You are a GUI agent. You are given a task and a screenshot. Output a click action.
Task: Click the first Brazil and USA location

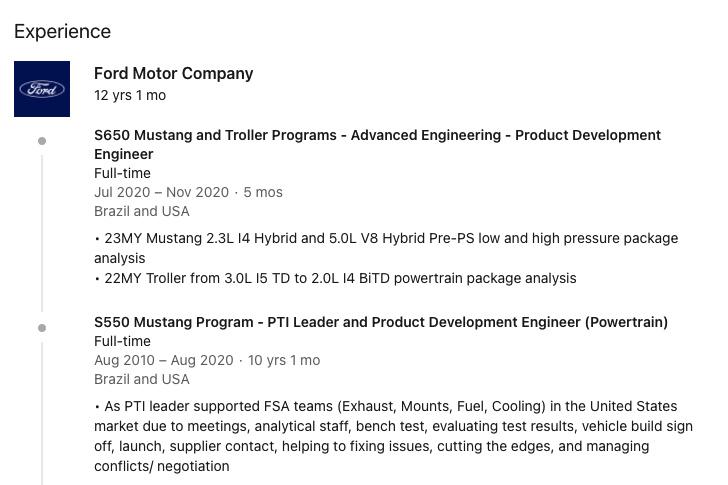click(142, 211)
